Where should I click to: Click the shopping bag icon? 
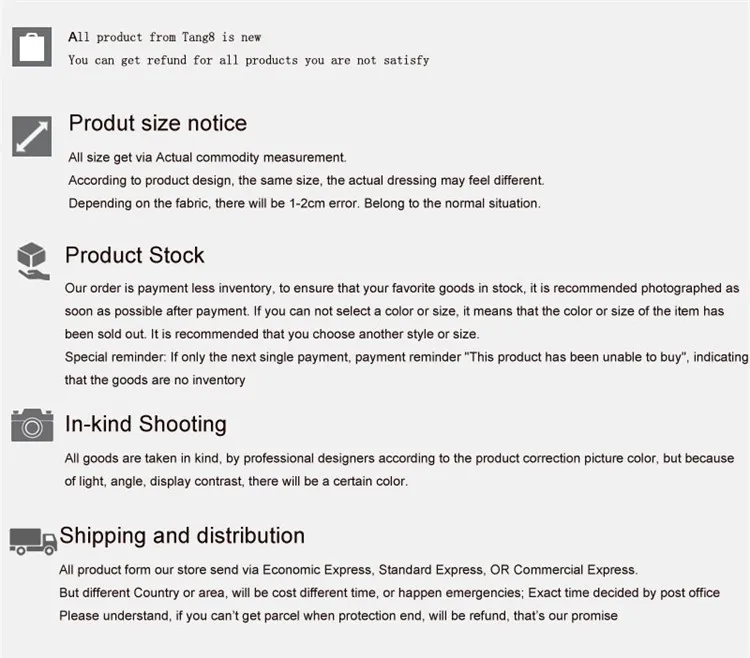coord(32,47)
